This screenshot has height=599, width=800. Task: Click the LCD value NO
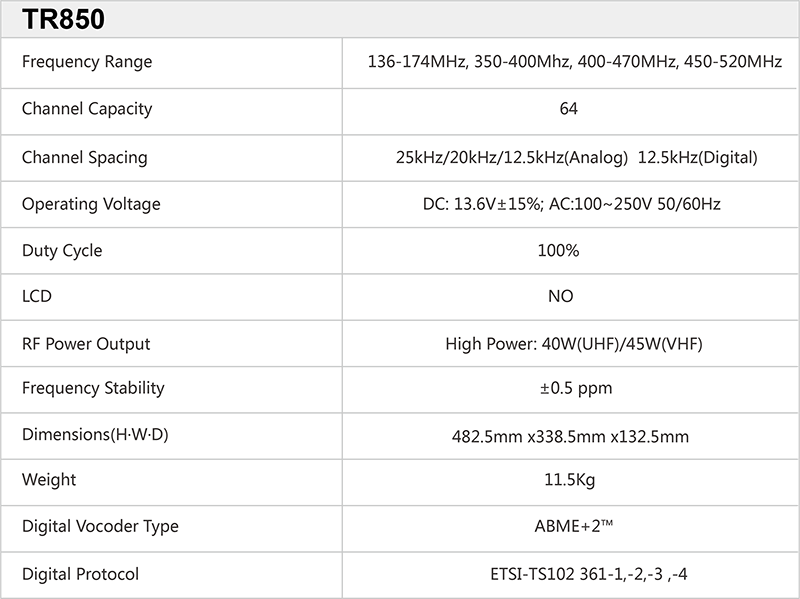tap(561, 297)
